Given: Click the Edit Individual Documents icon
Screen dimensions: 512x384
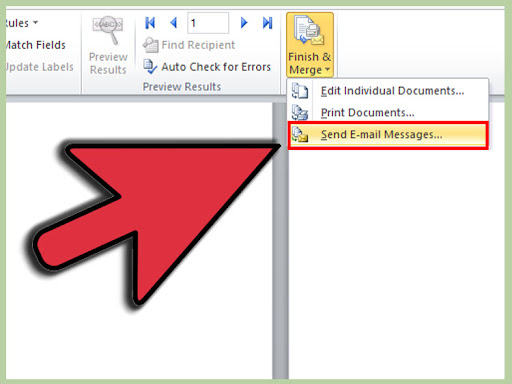Looking at the screenshot, I should 300,91.
